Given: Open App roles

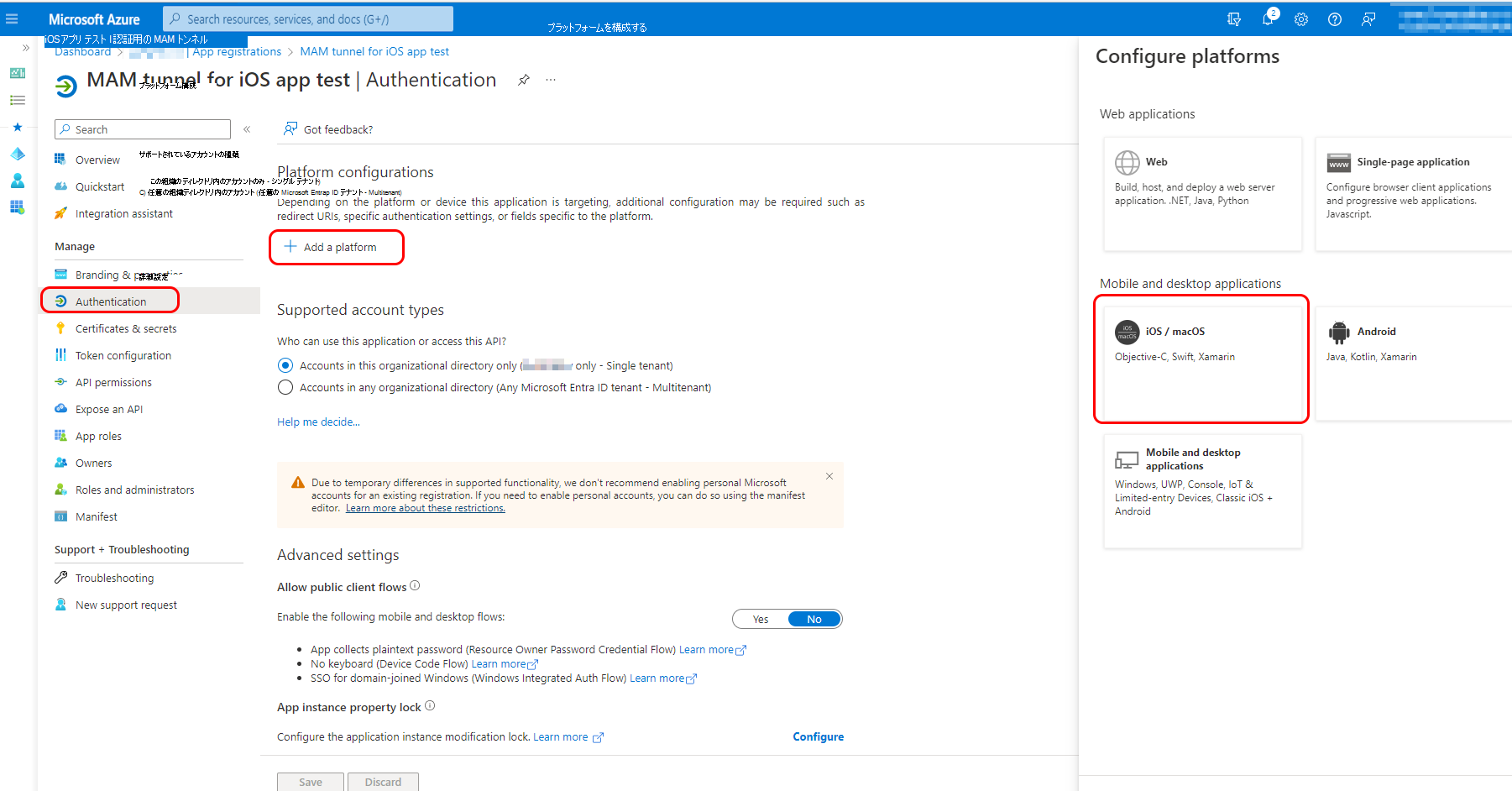Looking at the screenshot, I should click(x=98, y=436).
